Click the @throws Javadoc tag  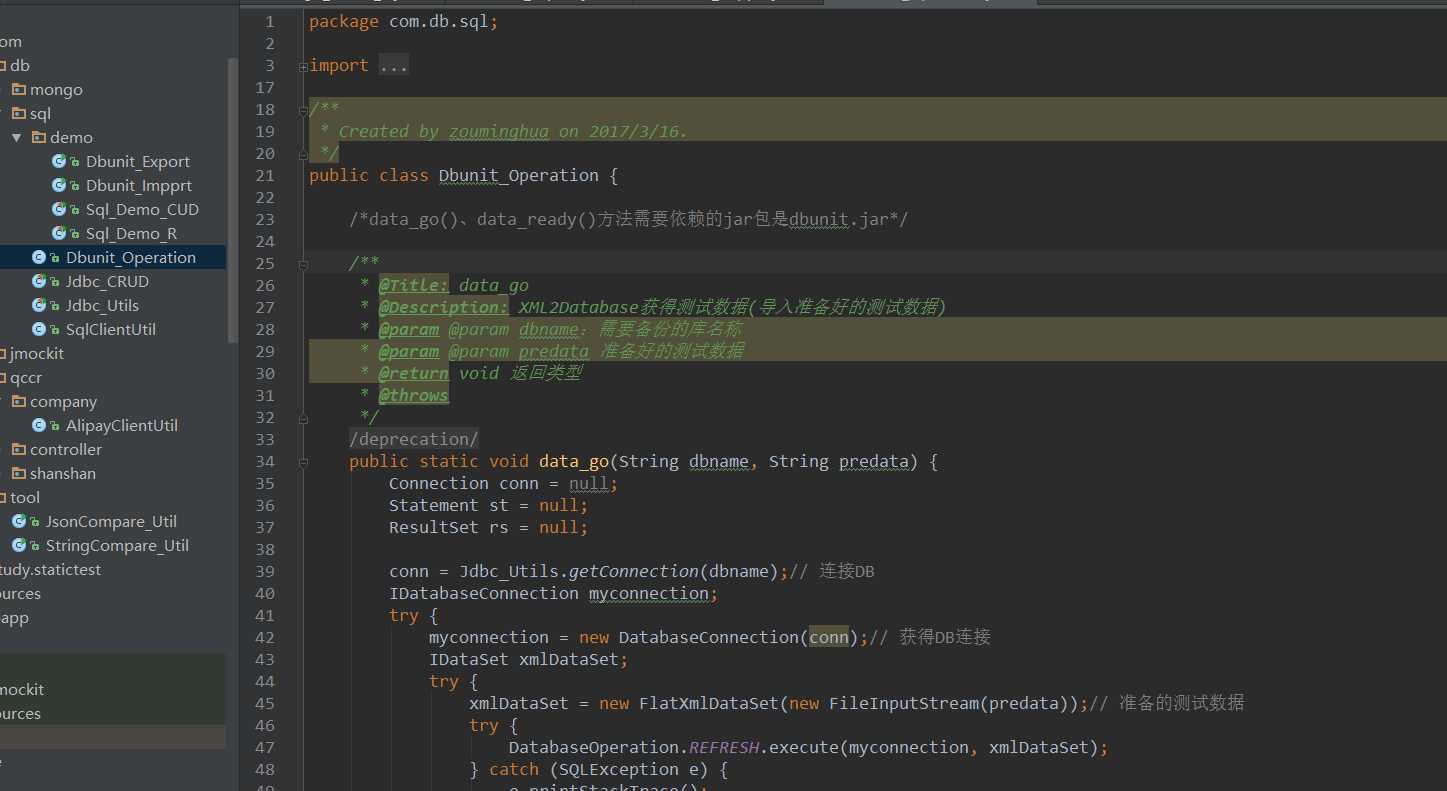click(413, 395)
